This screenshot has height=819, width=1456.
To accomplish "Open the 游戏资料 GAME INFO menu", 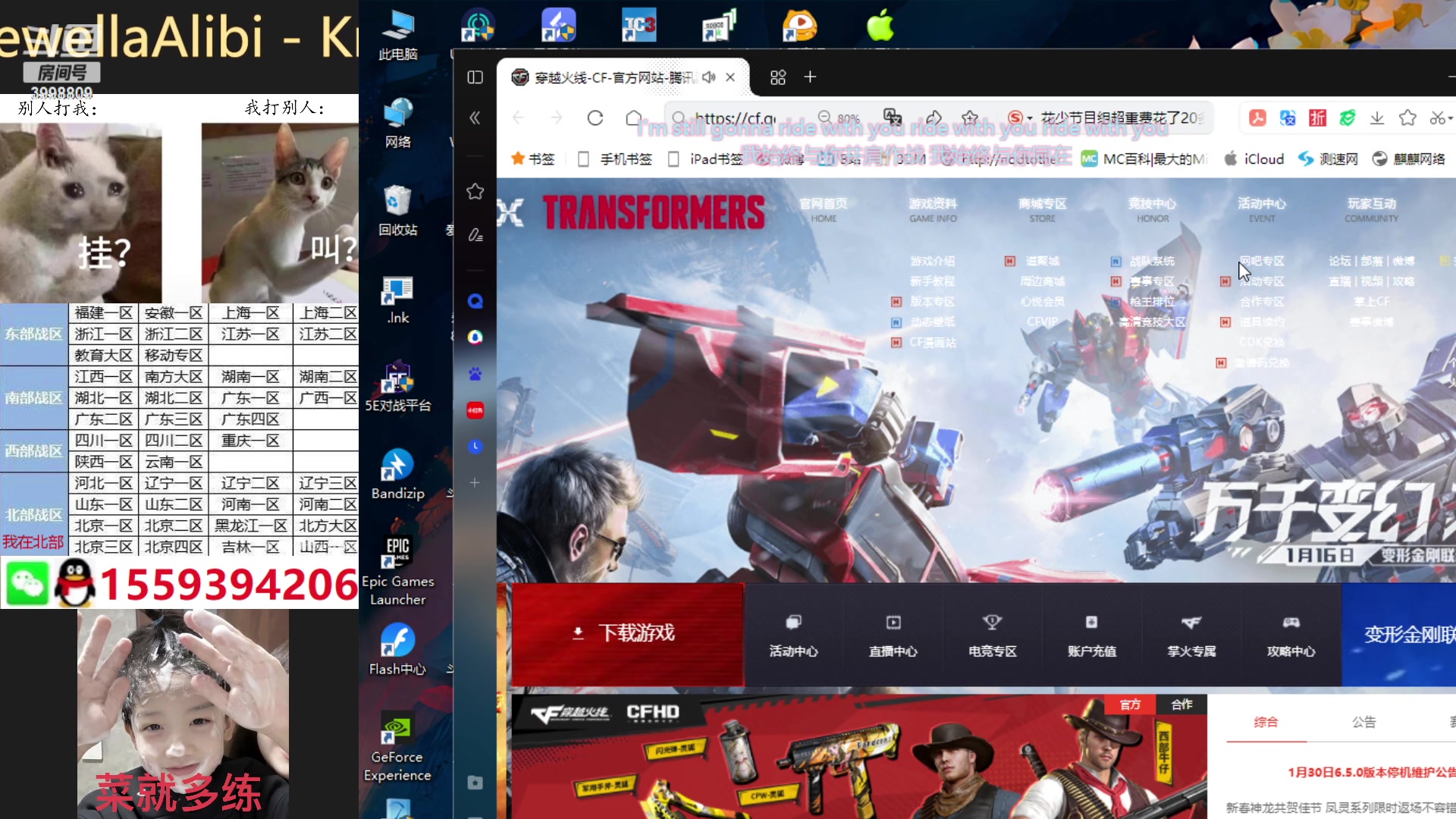I will coord(933,210).
